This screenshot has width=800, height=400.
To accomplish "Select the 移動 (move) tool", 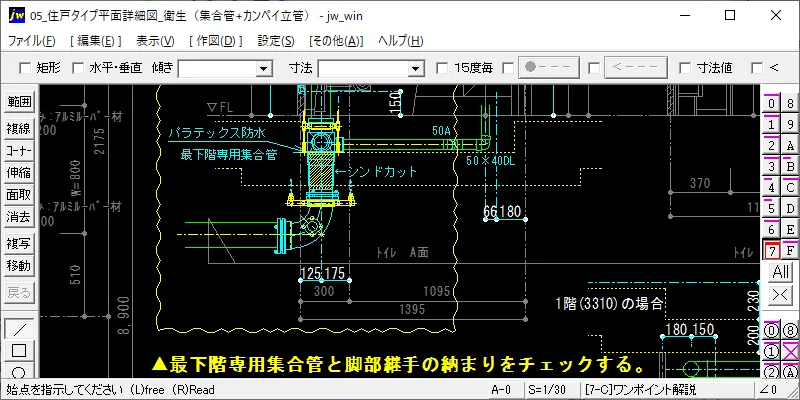I will point(19,265).
